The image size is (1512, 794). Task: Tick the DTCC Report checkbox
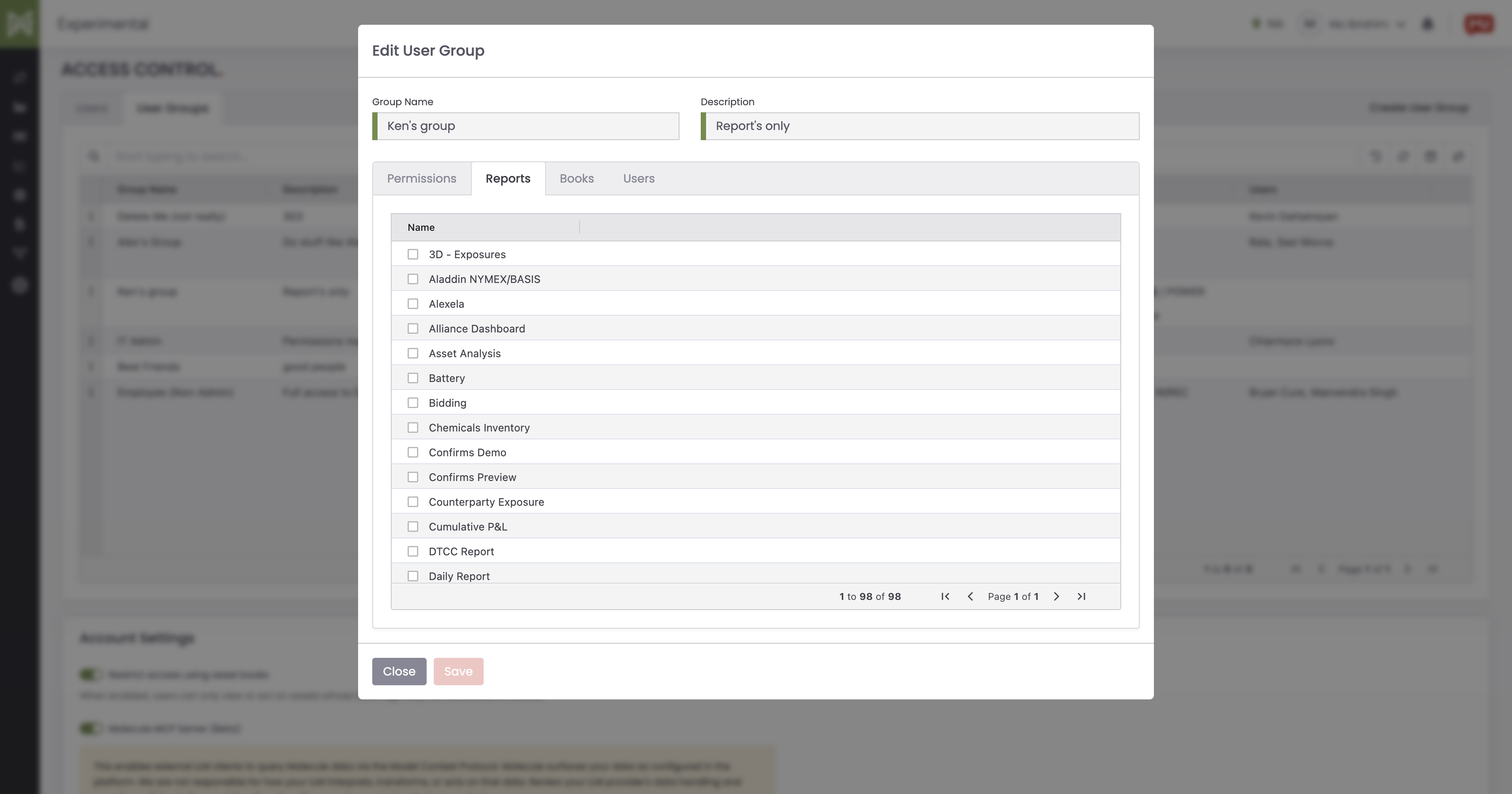(x=412, y=551)
